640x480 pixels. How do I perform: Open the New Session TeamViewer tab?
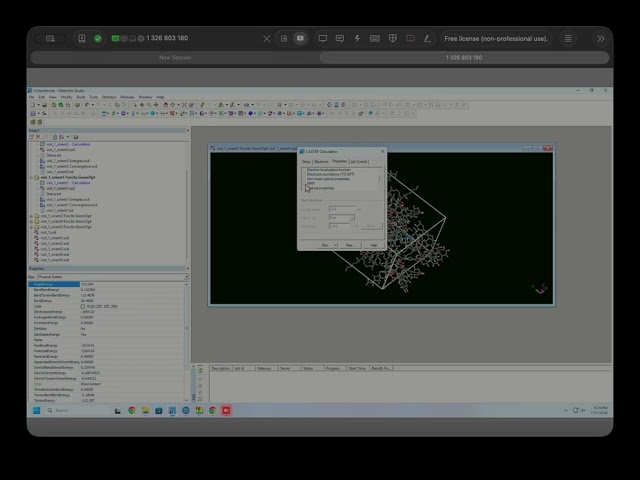click(175, 58)
